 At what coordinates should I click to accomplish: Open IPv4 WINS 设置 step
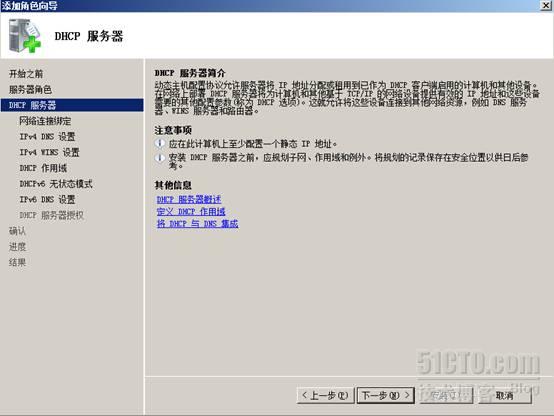(49, 152)
